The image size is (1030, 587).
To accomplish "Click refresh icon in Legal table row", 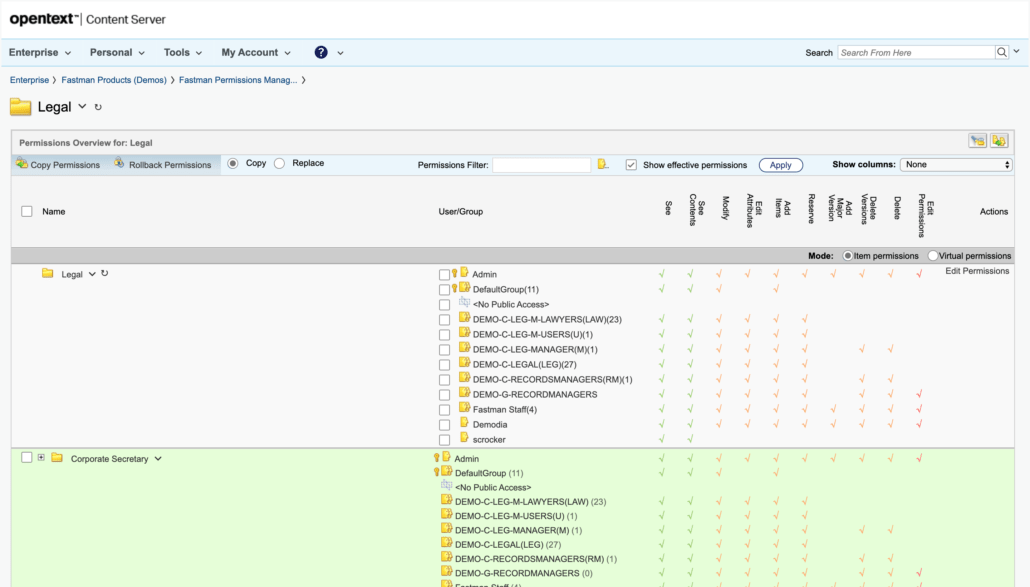I will pyautogui.click(x=104, y=273).
